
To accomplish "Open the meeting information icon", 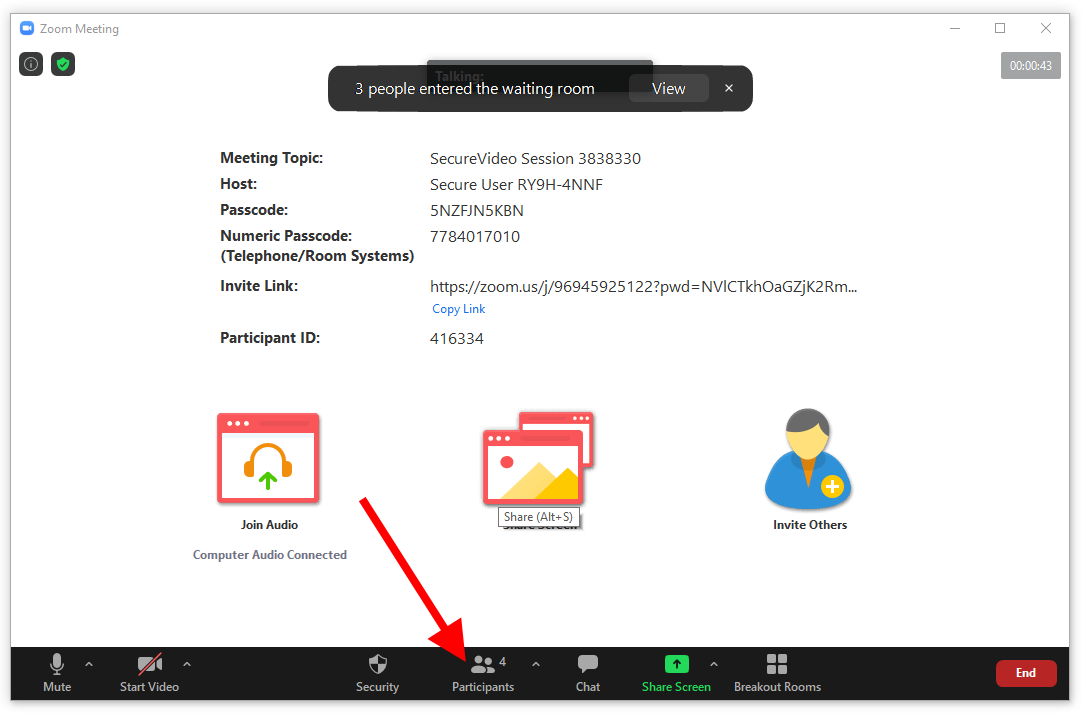I will click(x=31, y=64).
